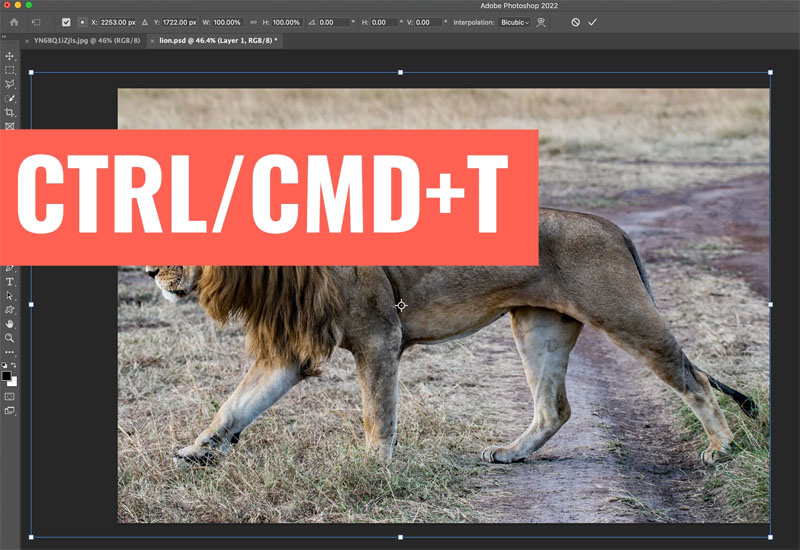Switch to the YN68Q1iZjls.jpg document tab
This screenshot has width=800, height=550.
pyautogui.click(x=87, y=40)
